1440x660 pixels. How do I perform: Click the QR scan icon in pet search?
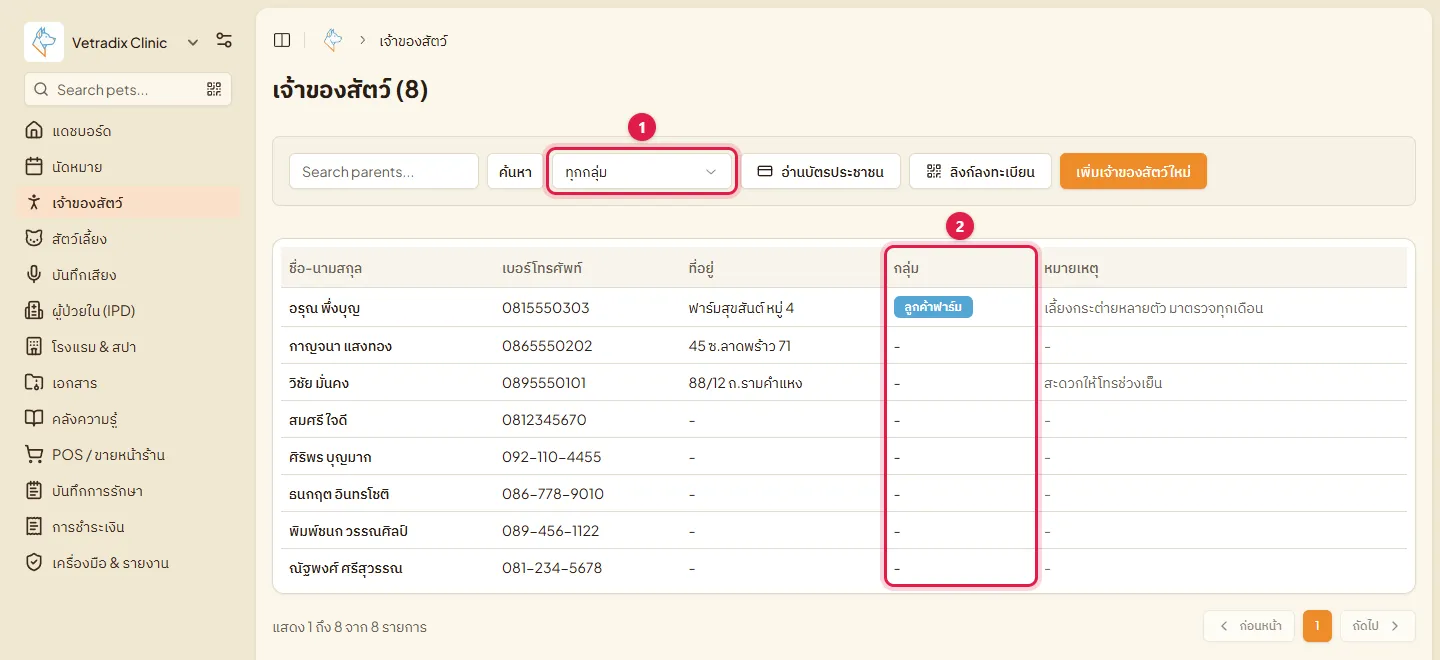click(x=214, y=89)
